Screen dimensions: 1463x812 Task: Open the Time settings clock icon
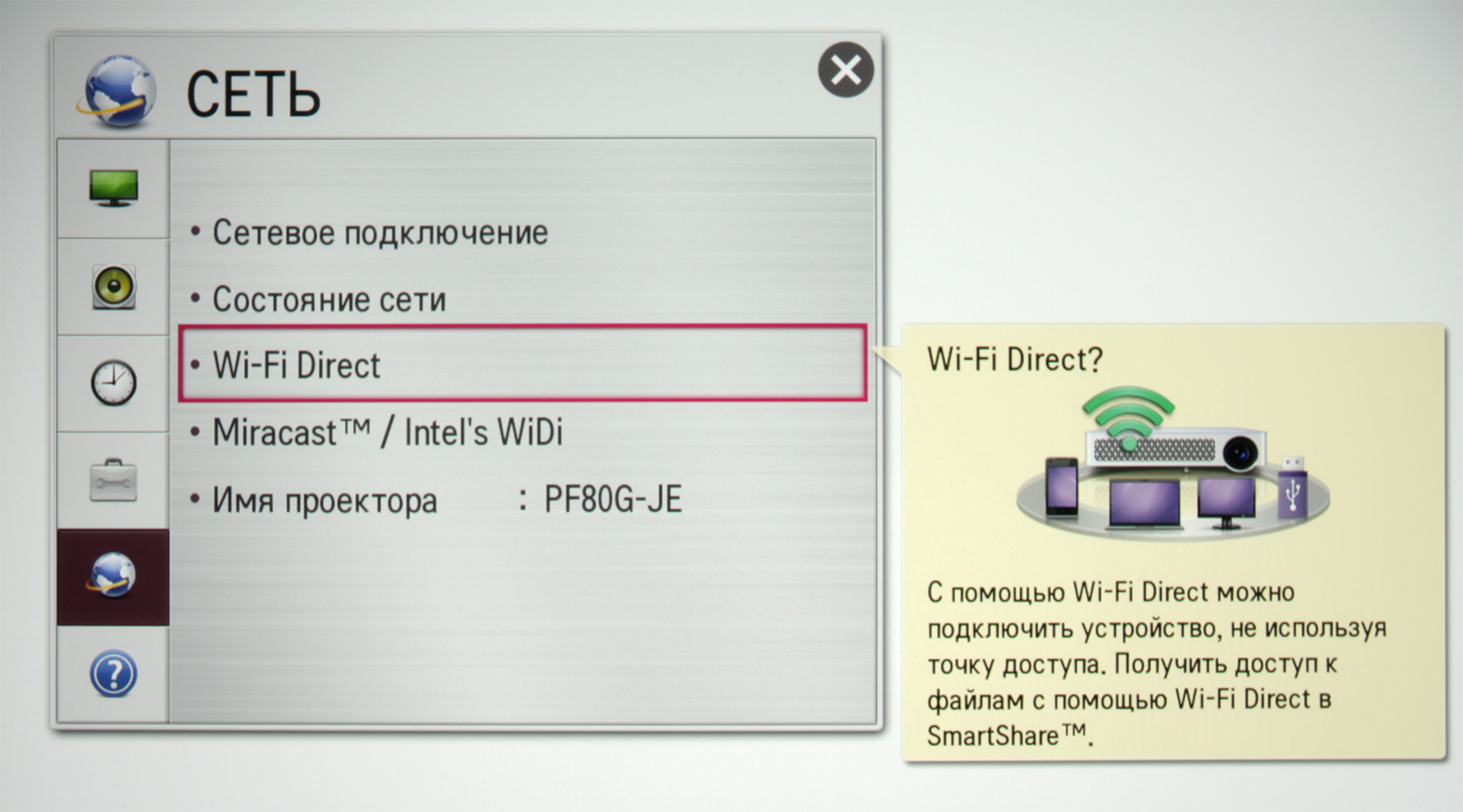tap(113, 383)
